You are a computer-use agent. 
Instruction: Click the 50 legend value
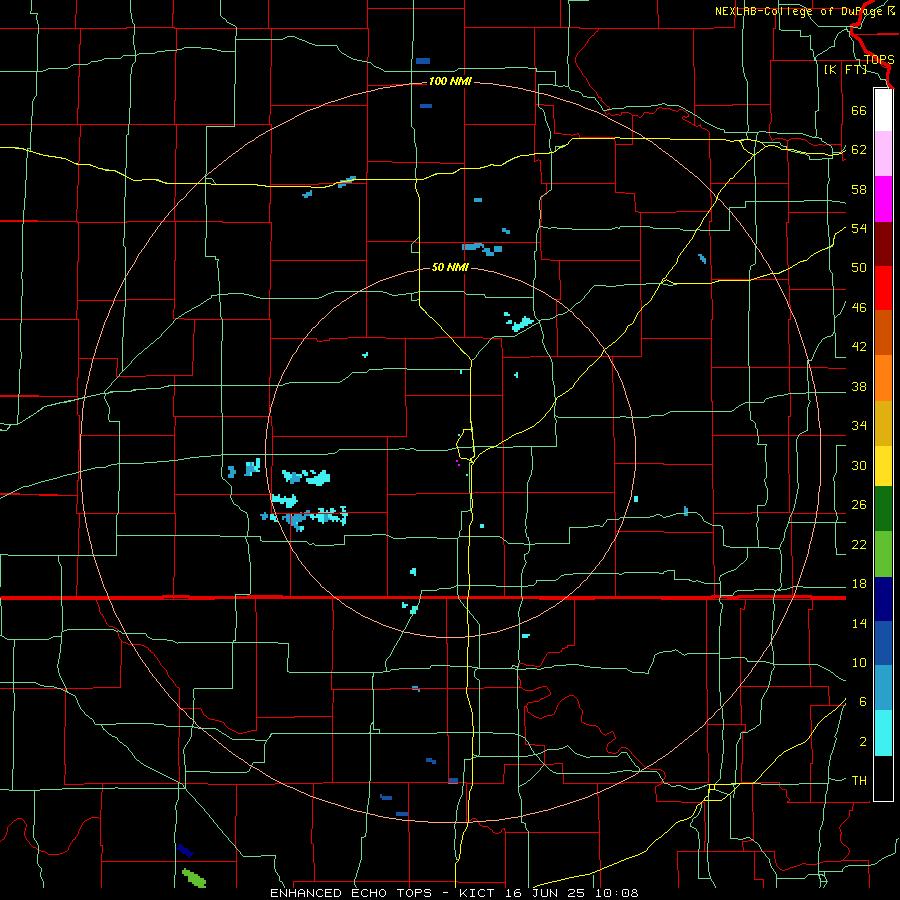coord(859,268)
